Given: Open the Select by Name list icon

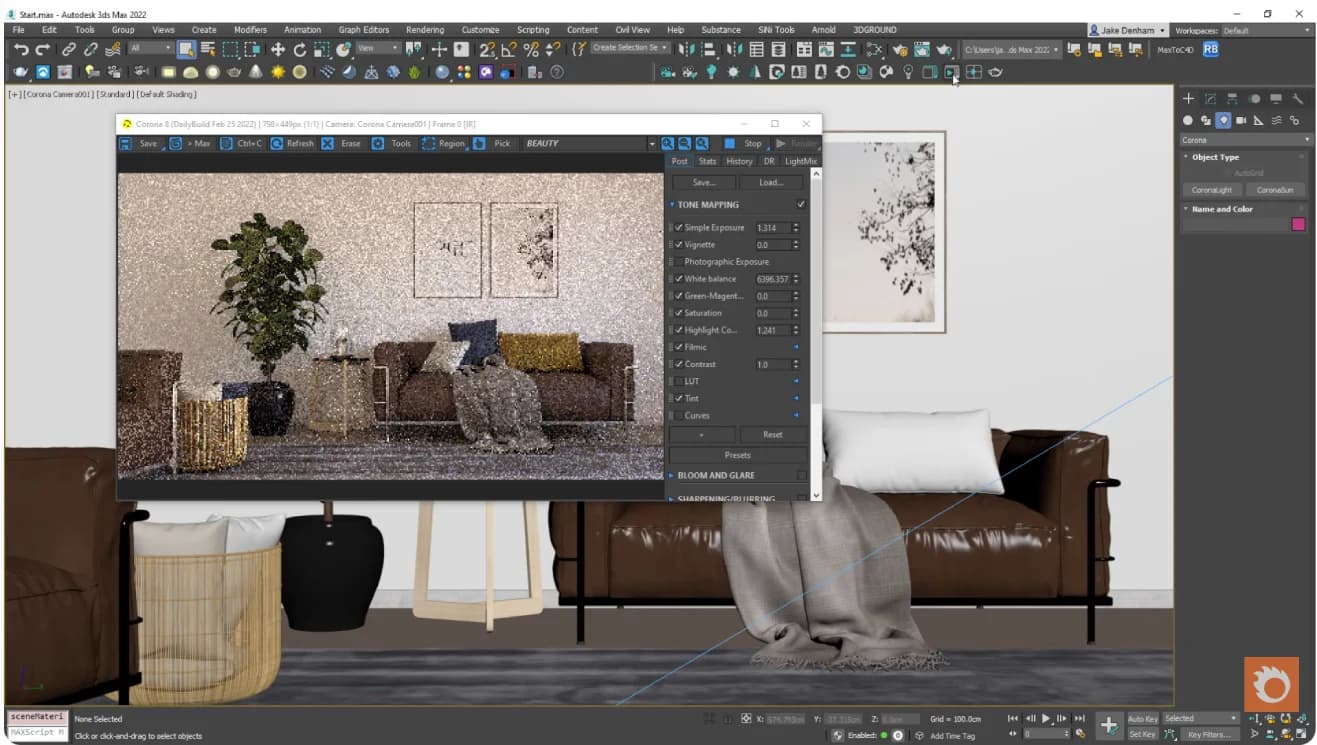Looking at the screenshot, I should [x=208, y=49].
